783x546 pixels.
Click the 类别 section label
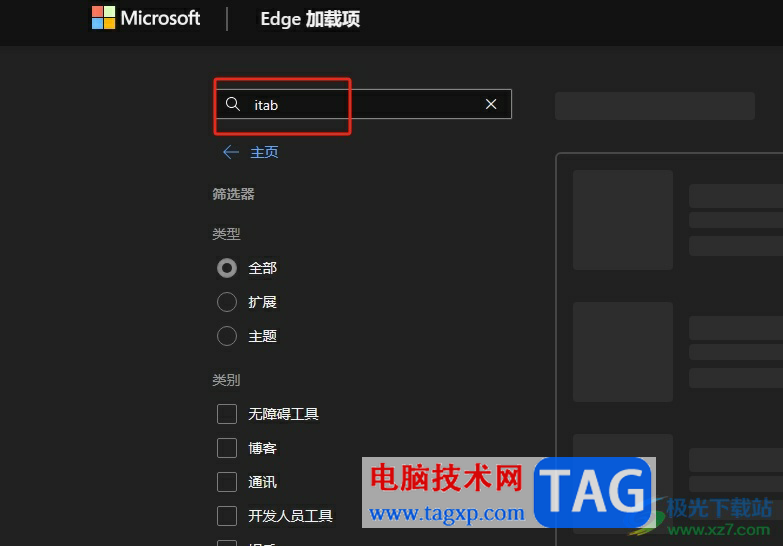(x=226, y=380)
